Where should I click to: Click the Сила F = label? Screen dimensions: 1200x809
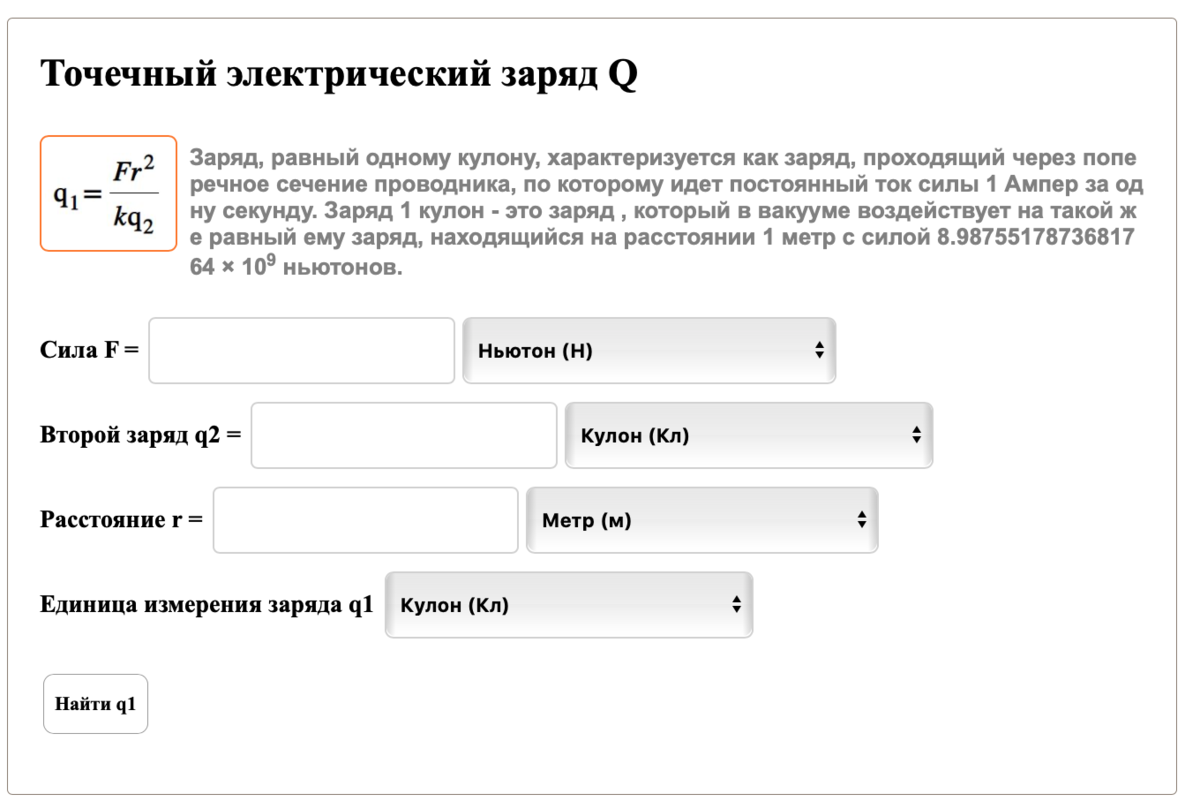(89, 351)
